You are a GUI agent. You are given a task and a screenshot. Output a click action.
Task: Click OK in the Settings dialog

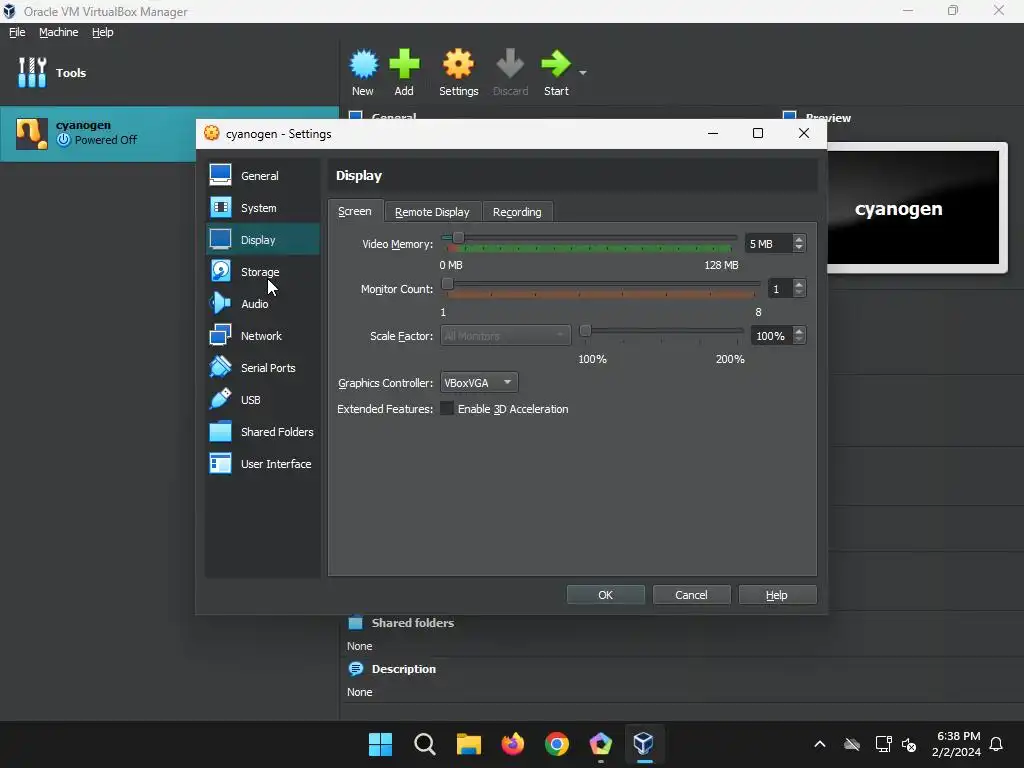[x=605, y=595]
